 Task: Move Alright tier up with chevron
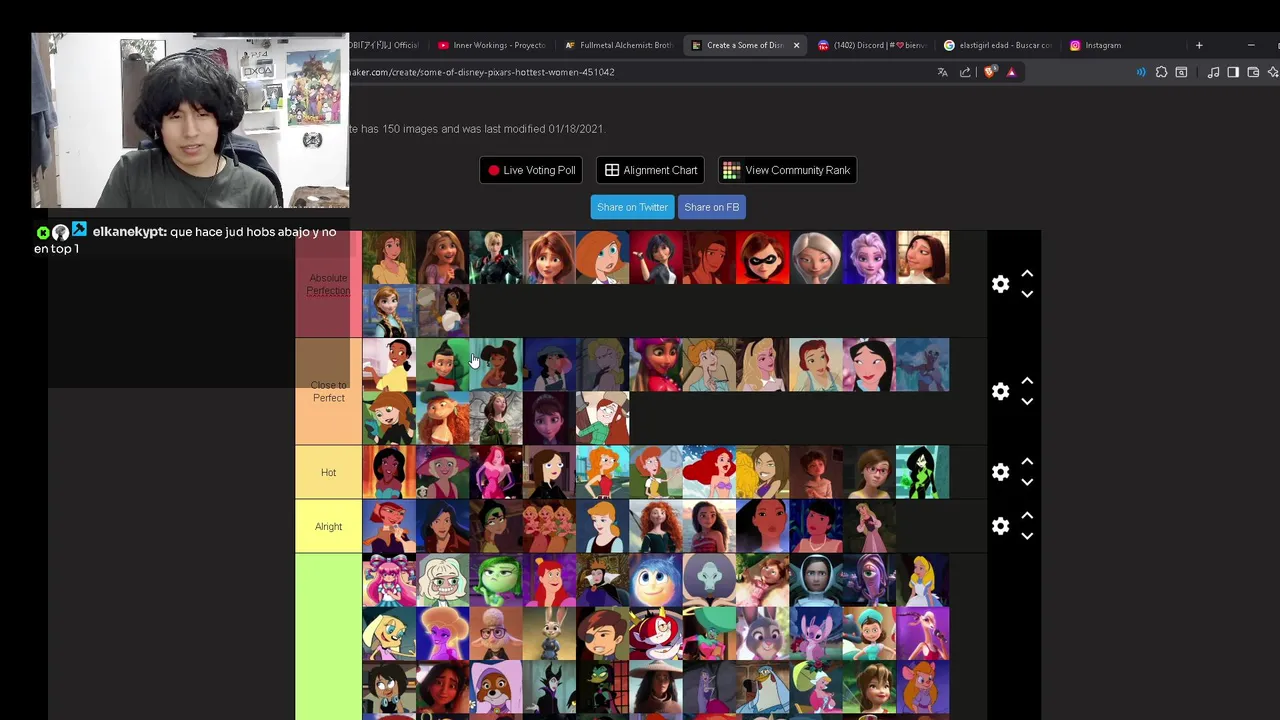1027,516
